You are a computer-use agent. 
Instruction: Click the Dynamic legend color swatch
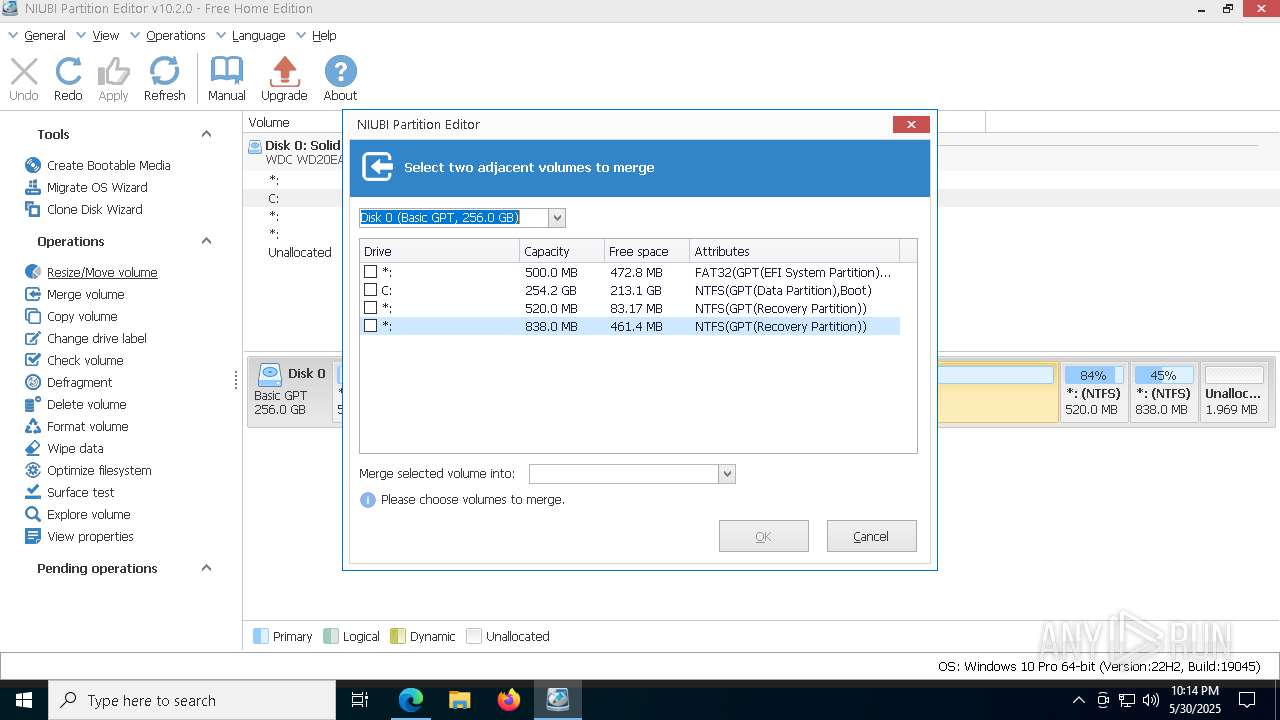pos(397,636)
